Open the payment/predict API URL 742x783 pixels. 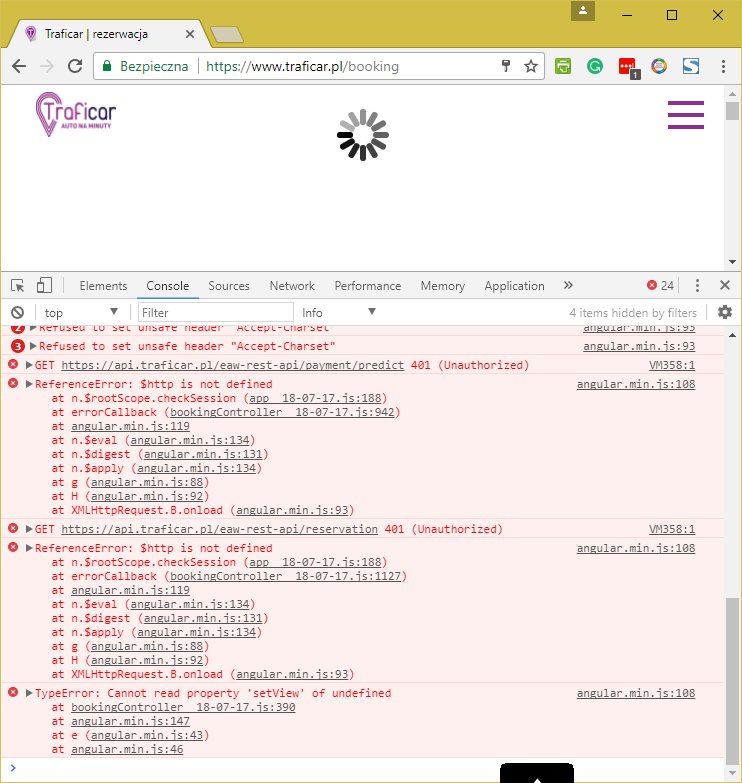pos(233,365)
